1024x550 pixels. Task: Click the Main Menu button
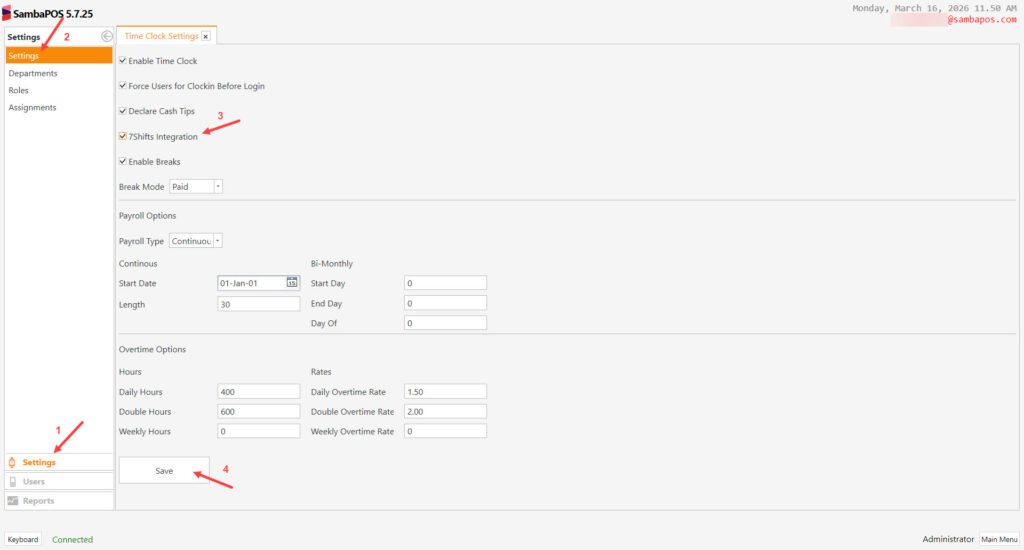tap(999, 539)
